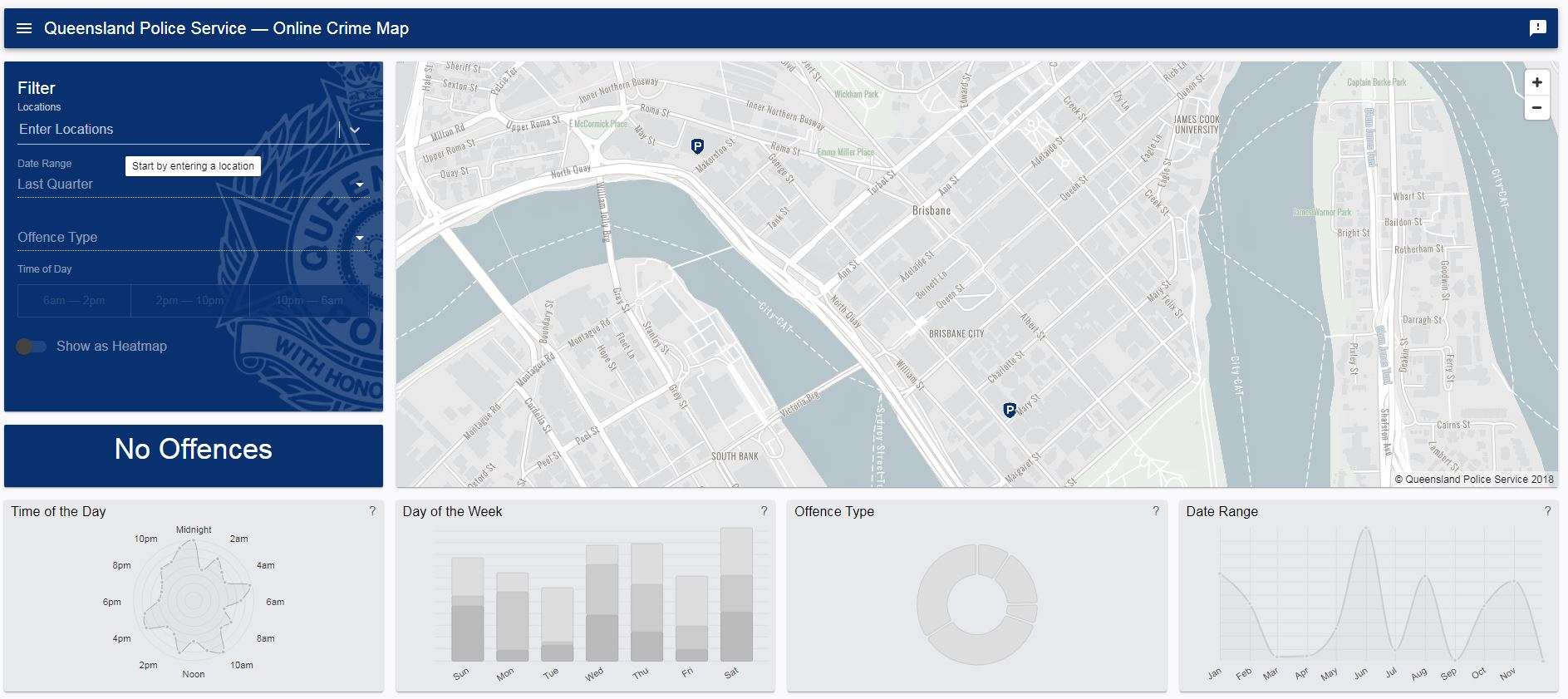Zoom out on the map
Image resolution: width=1568 pixels, height=699 pixels.
point(1536,108)
